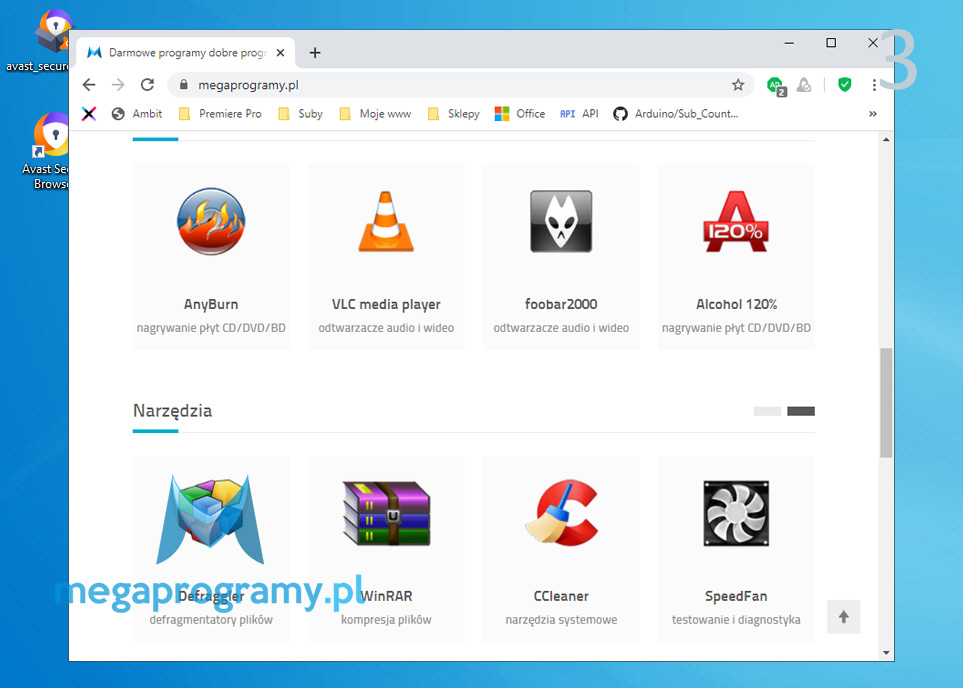Viewport: 963px width, 688px height.
Task: Click 'defragmentatory plików' under Defraggler
Action: (211, 620)
